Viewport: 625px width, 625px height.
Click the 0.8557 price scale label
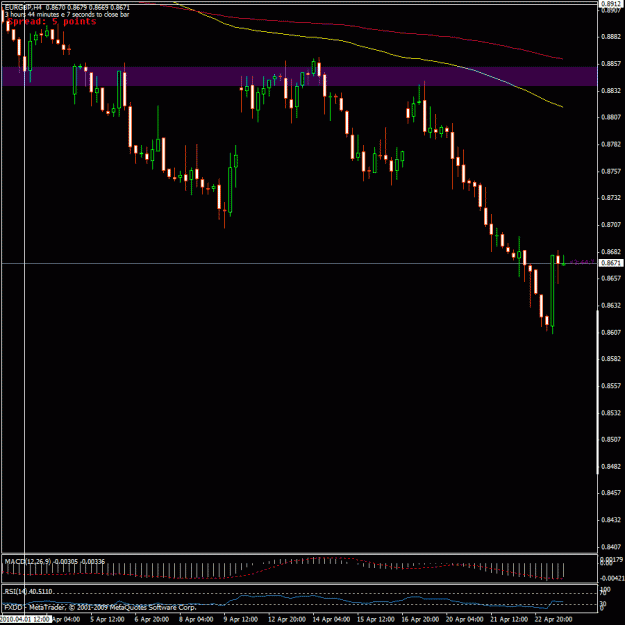(611, 386)
